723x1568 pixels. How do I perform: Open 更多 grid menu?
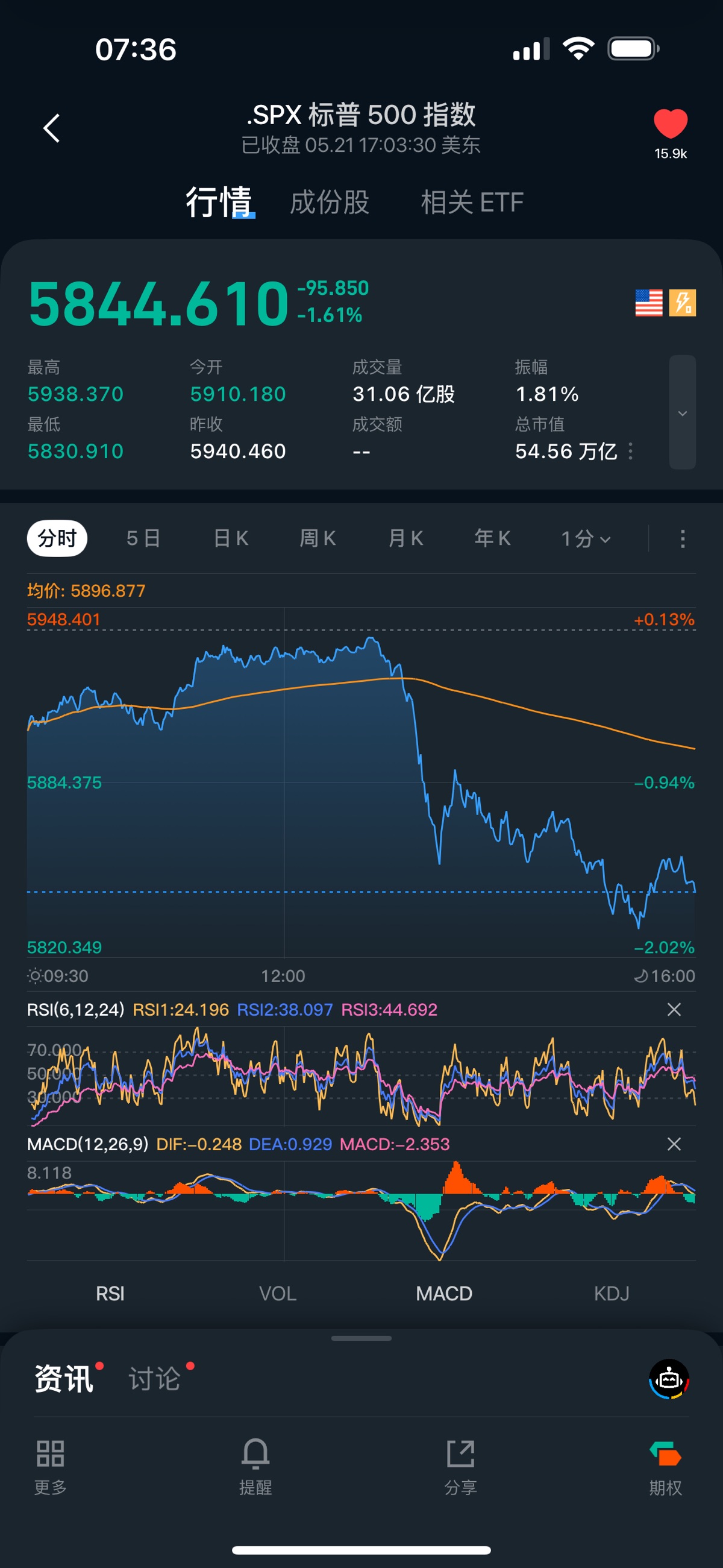(51, 1467)
